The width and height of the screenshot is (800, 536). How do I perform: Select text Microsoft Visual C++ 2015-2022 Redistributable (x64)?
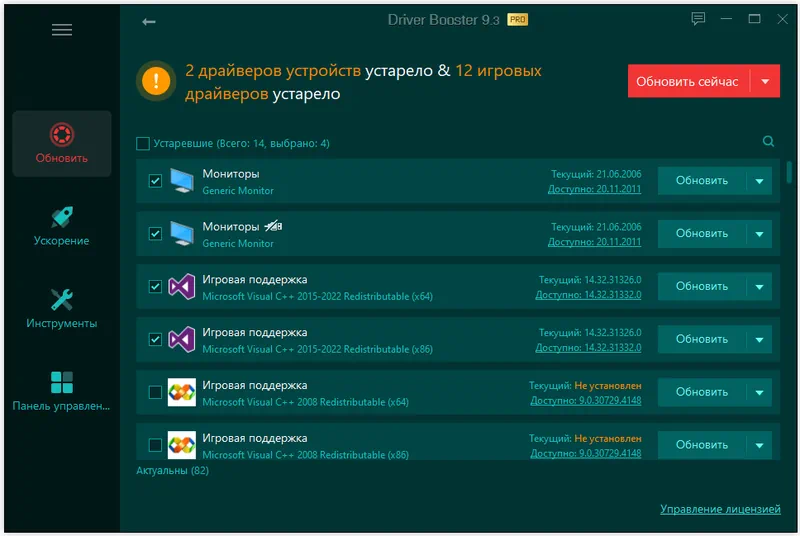coord(317,296)
